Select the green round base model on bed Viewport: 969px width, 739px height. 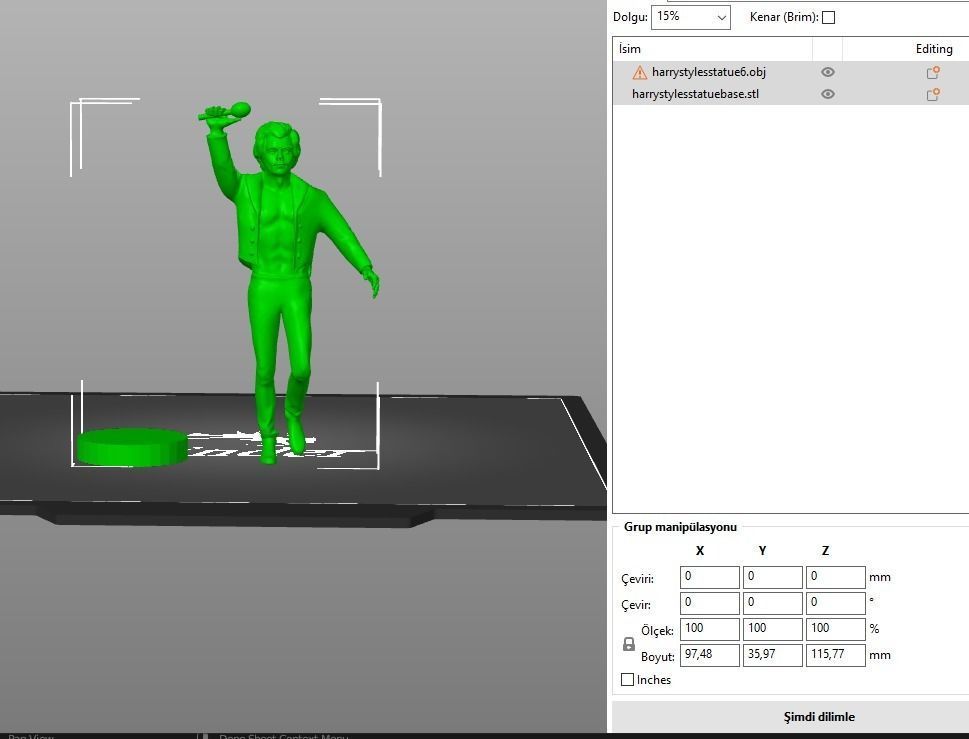132,447
